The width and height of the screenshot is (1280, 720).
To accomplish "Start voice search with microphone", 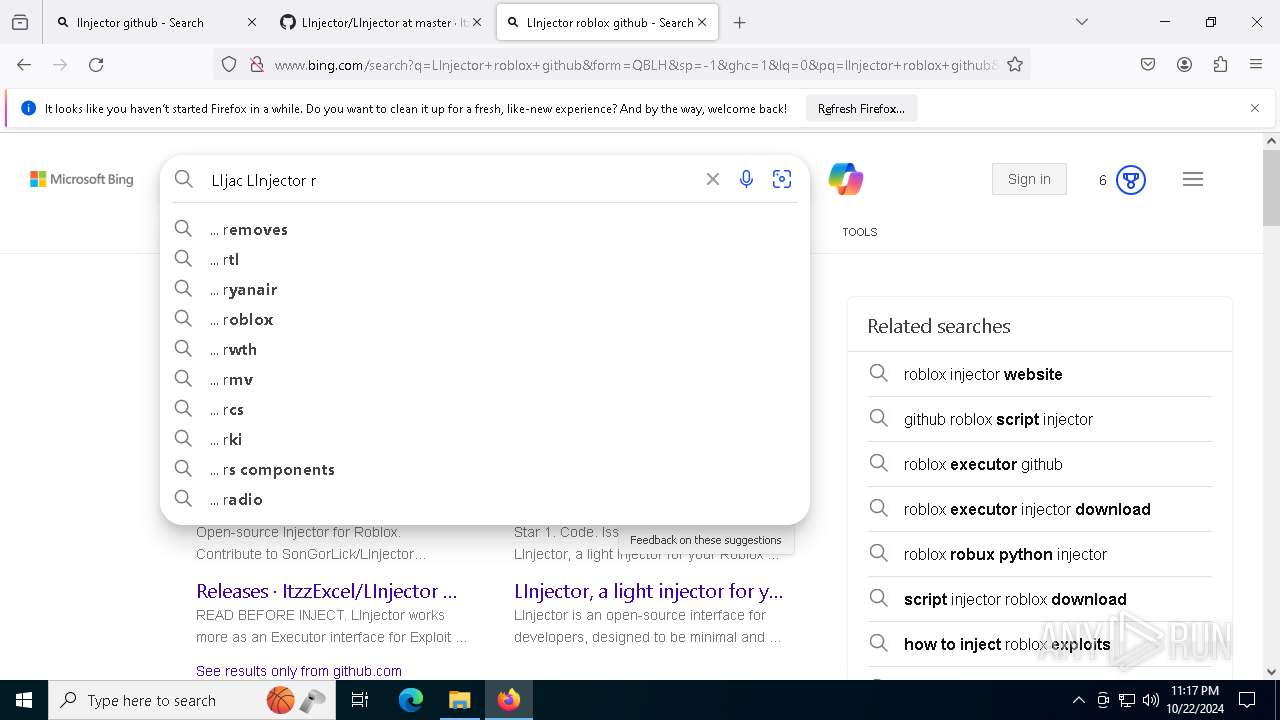I will (746, 179).
